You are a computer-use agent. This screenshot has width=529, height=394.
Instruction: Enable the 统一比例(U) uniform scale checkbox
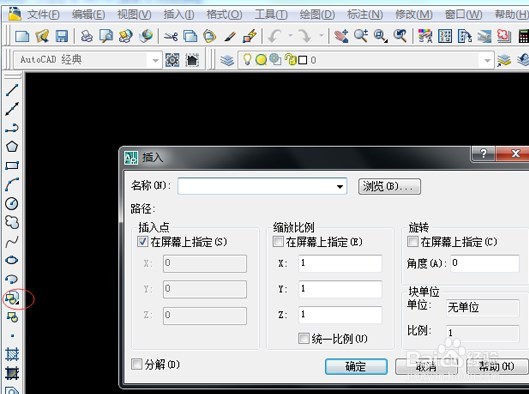tap(304, 338)
